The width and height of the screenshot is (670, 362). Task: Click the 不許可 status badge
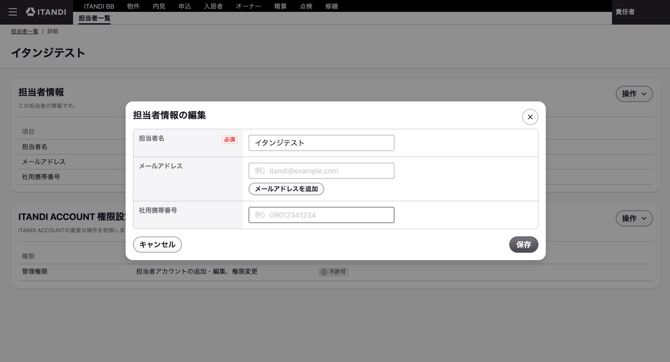(333, 272)
